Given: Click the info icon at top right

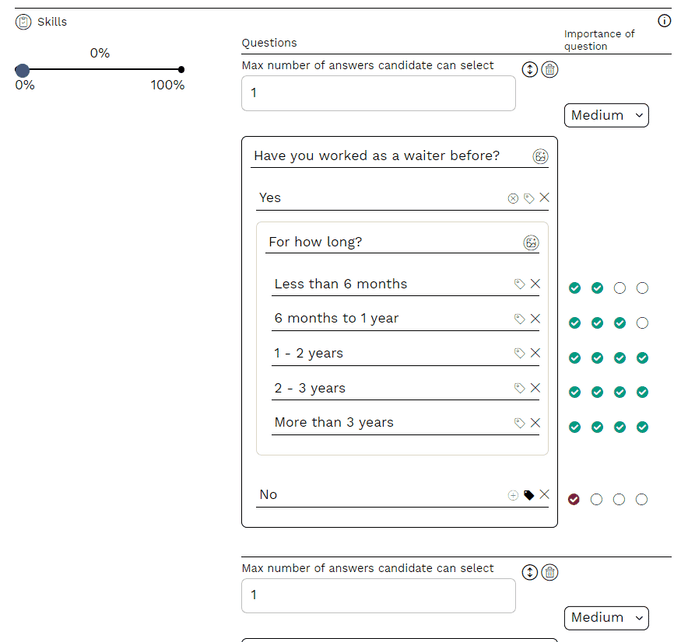Looking at the screenshot, I should pyautogui.click(x=665, y=21).
